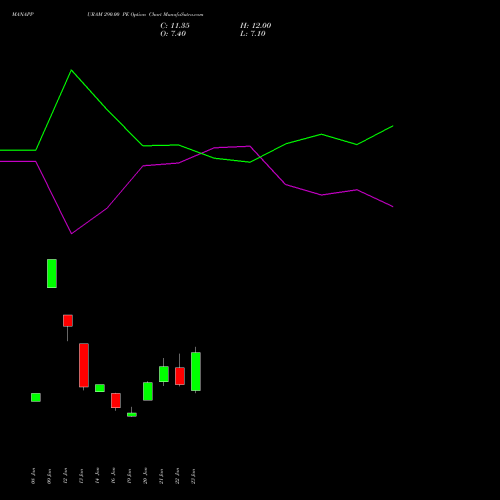Click the purple indicator line's lowest trough
This screenshot has width=500, height=500.
pyautogui.click(x=71, y=233)
